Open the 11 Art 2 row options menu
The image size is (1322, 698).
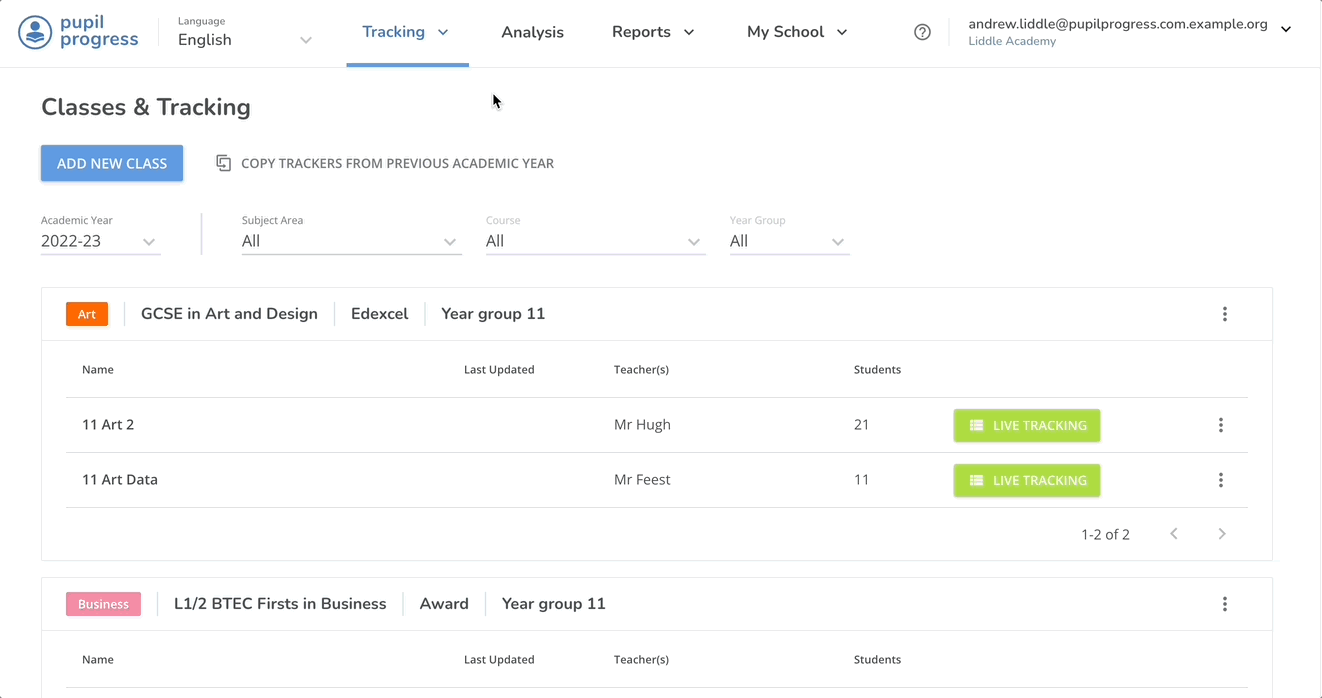click(x=1220, y=425)
